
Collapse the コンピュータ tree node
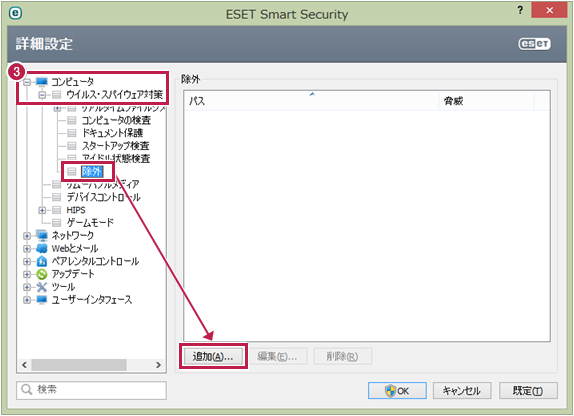(27, 82)
